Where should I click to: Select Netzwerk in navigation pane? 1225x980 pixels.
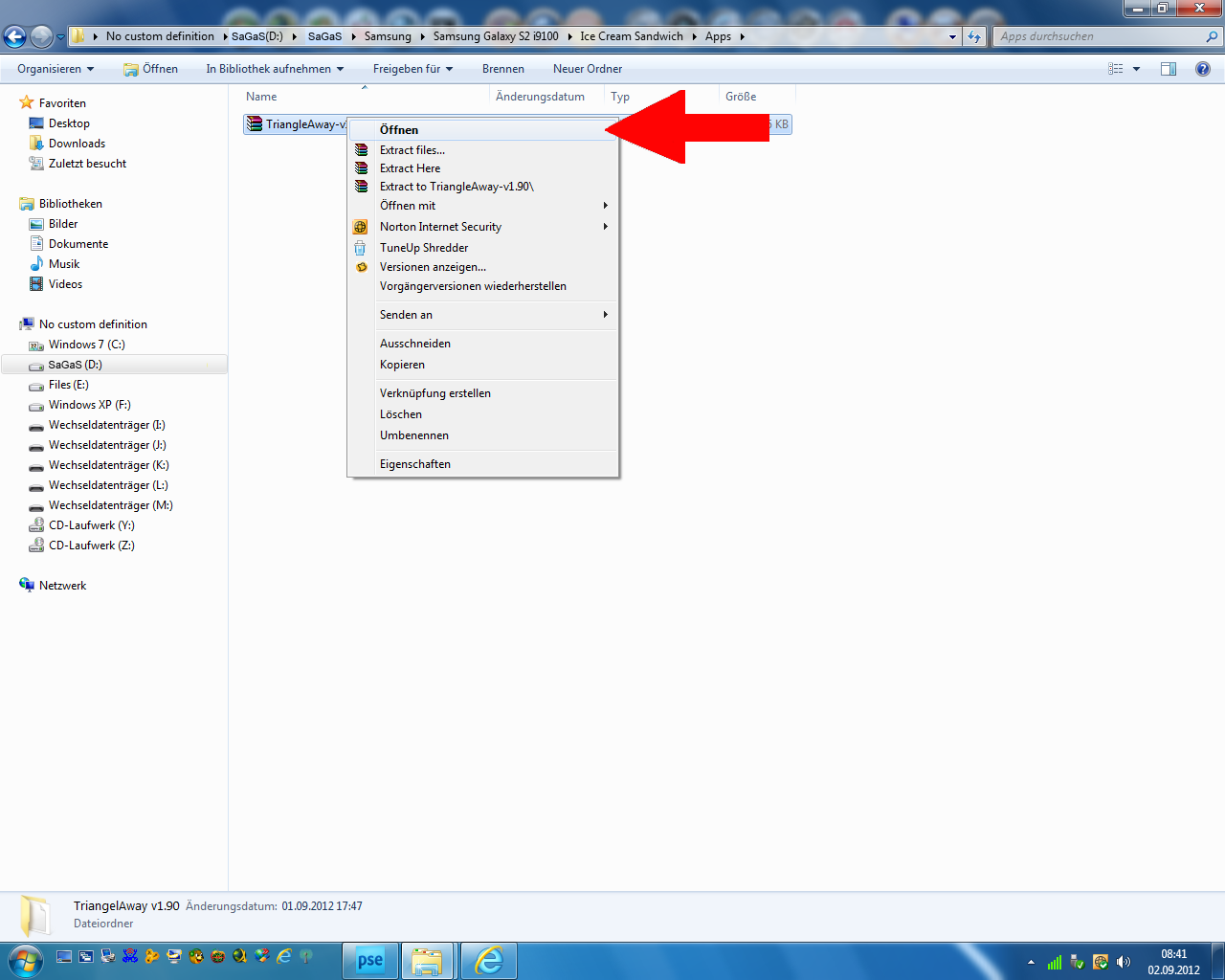click(x=62, y=586)
